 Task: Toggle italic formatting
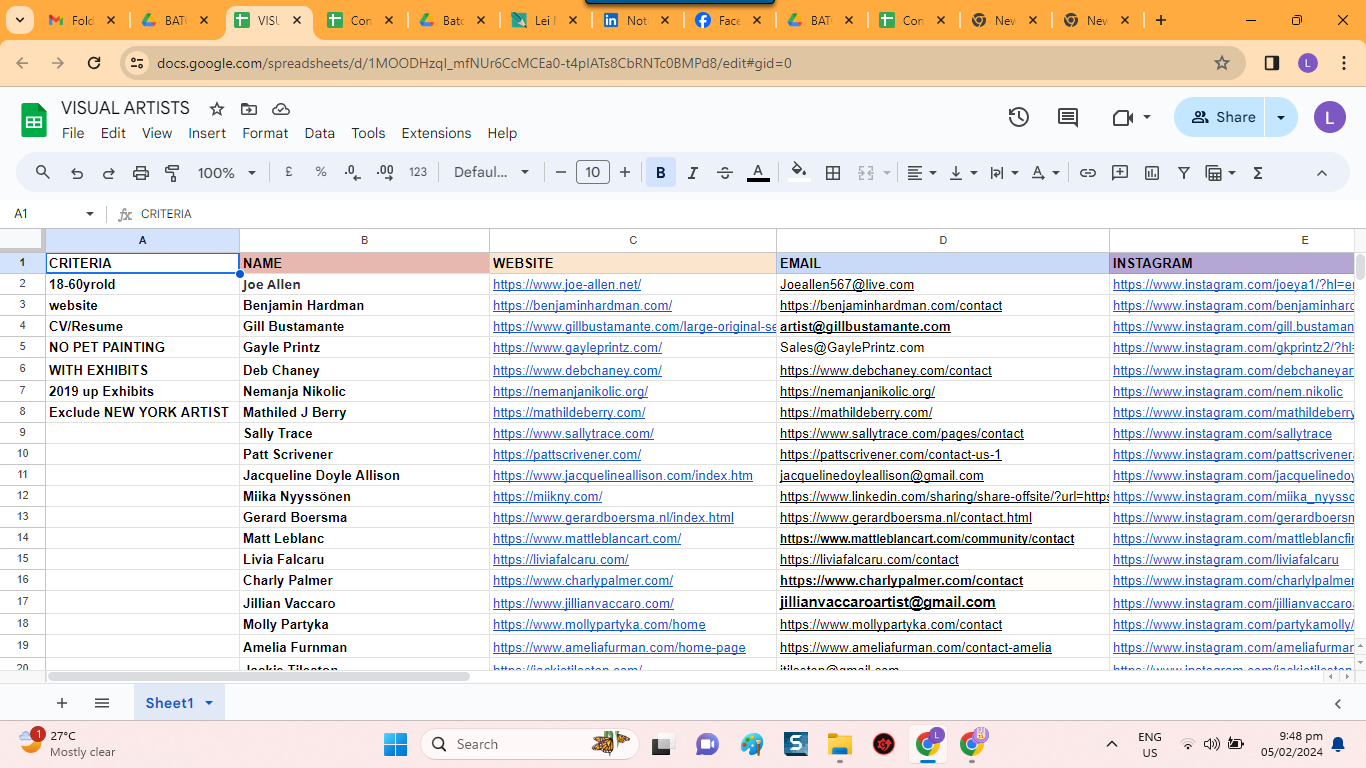(692, 172)
